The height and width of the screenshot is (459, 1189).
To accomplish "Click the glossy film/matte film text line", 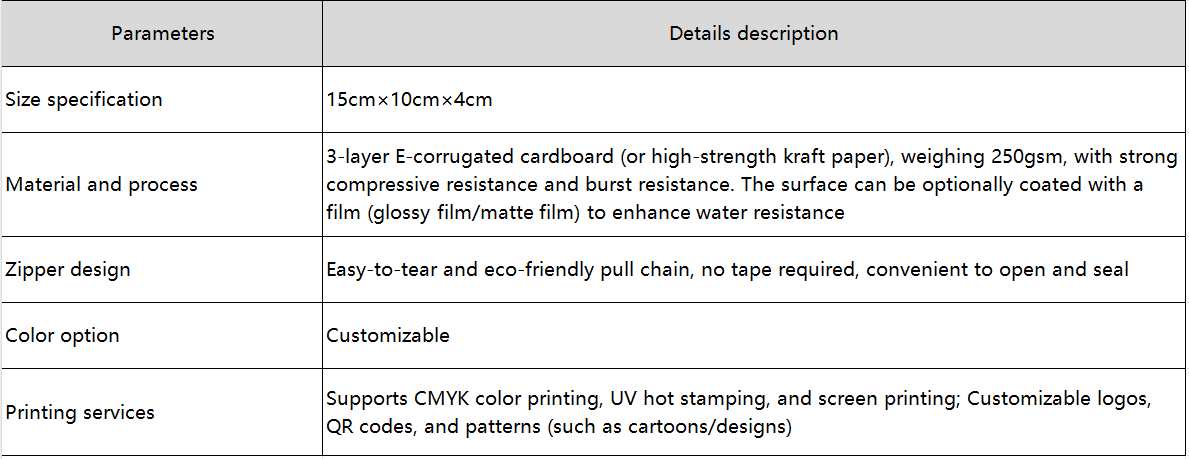I will click(585, 212).
